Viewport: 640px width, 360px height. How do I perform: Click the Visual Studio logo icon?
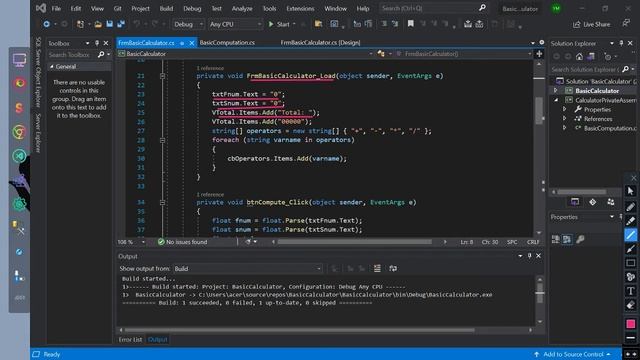coord(41,8)
